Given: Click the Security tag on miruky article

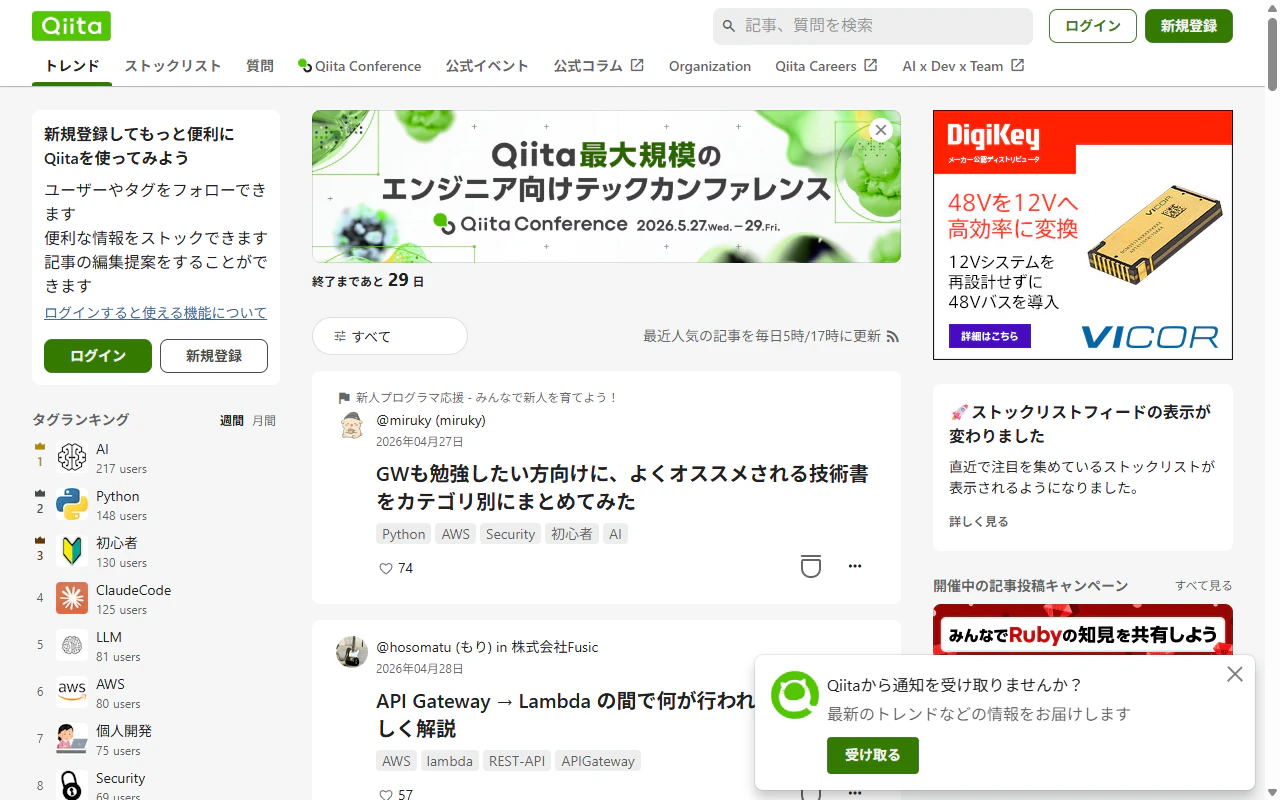Looking at the screenshot, I should [510, 534].
